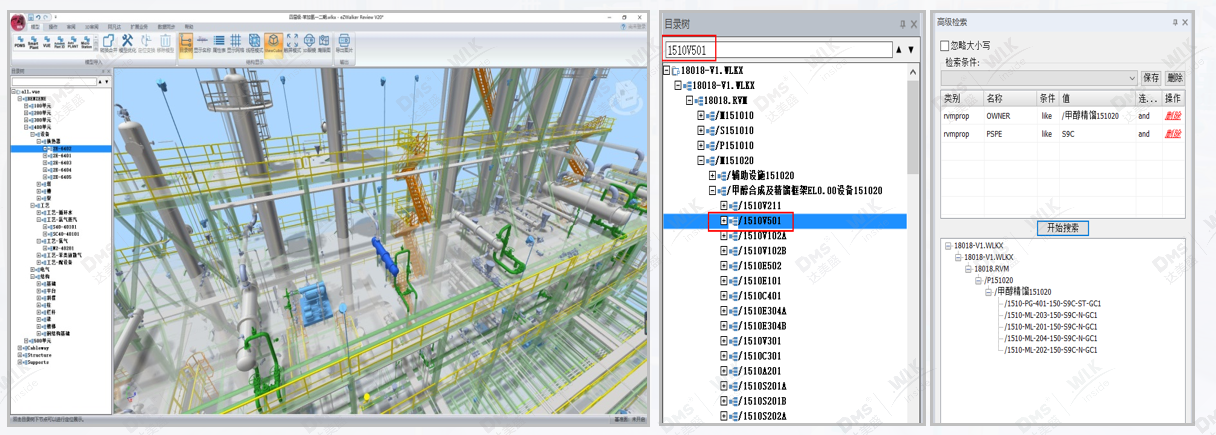Expand the /1510V211 node
This screenshot has width=1216, height=435.
(725, 206)
